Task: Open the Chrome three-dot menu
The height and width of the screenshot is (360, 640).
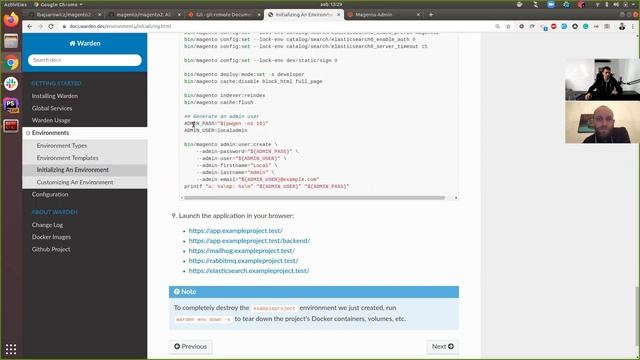Action: pyautogui.click(x=633, y=26)
